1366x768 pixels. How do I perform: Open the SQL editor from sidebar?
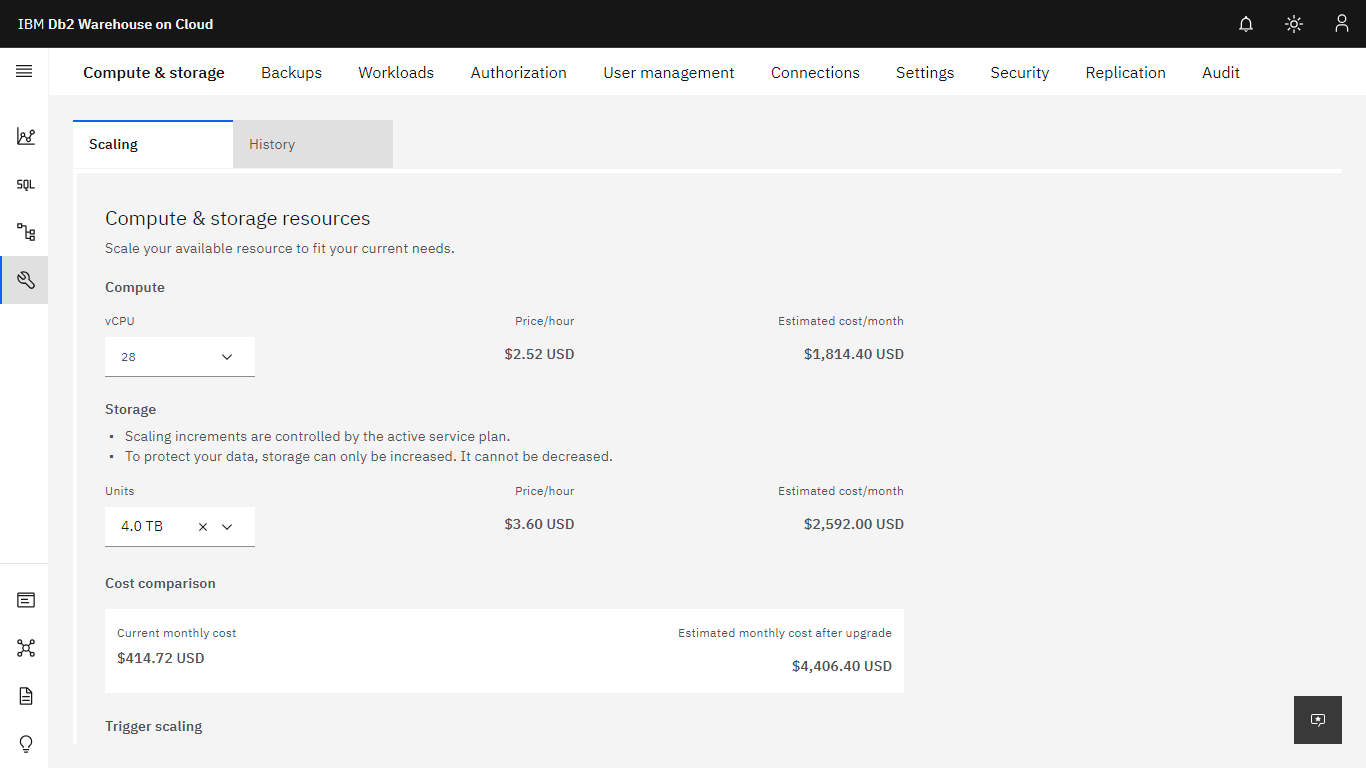tap(26, 185)
